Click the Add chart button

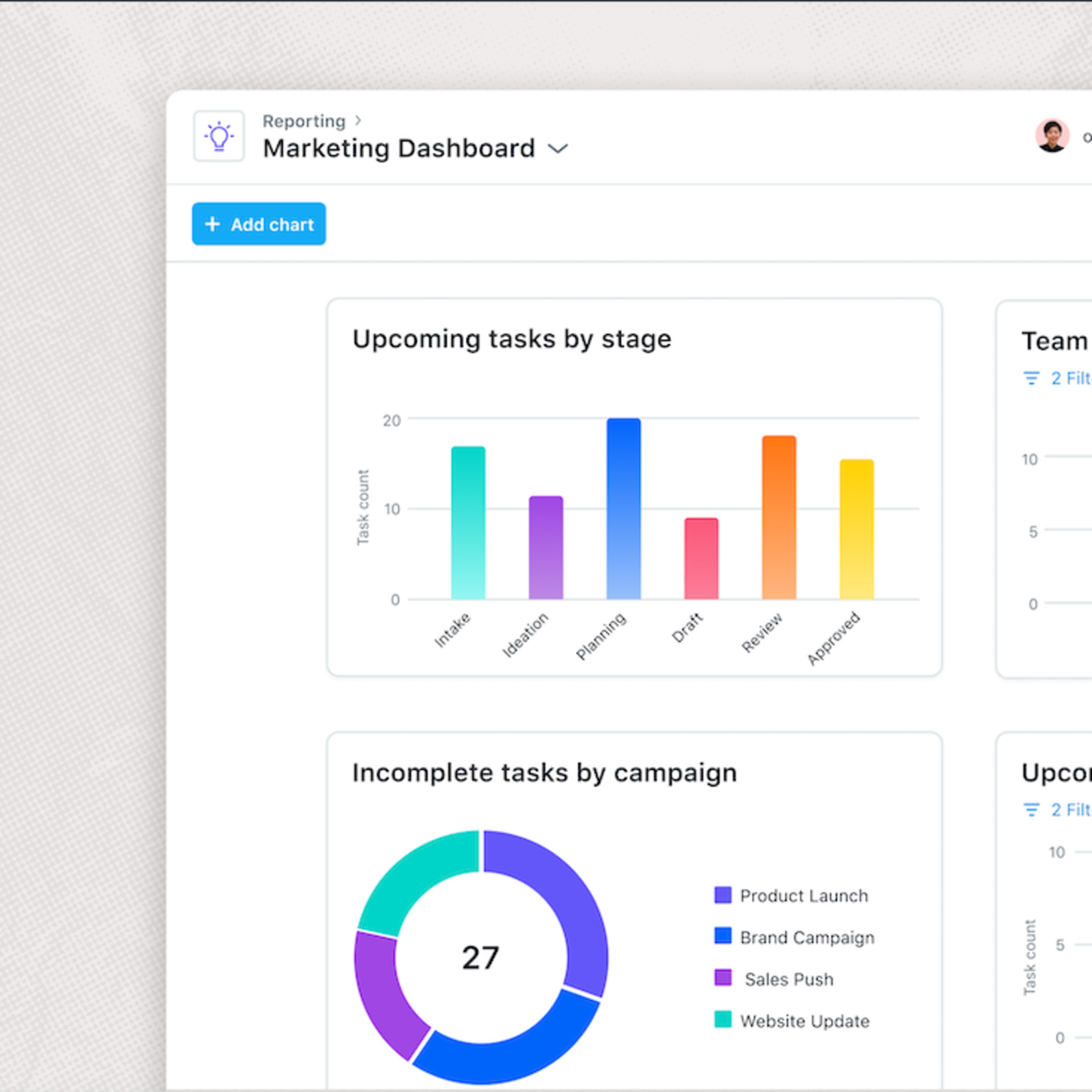point(259,224)
